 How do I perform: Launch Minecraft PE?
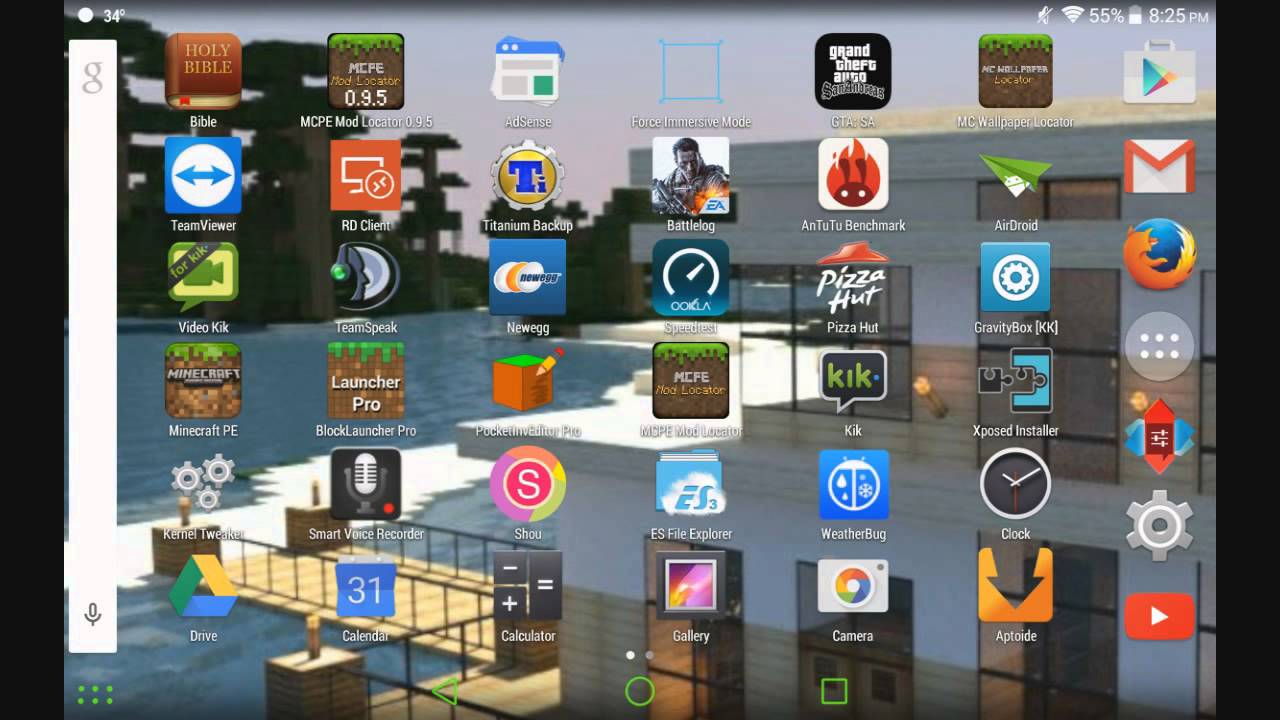(x=203, y=380)
